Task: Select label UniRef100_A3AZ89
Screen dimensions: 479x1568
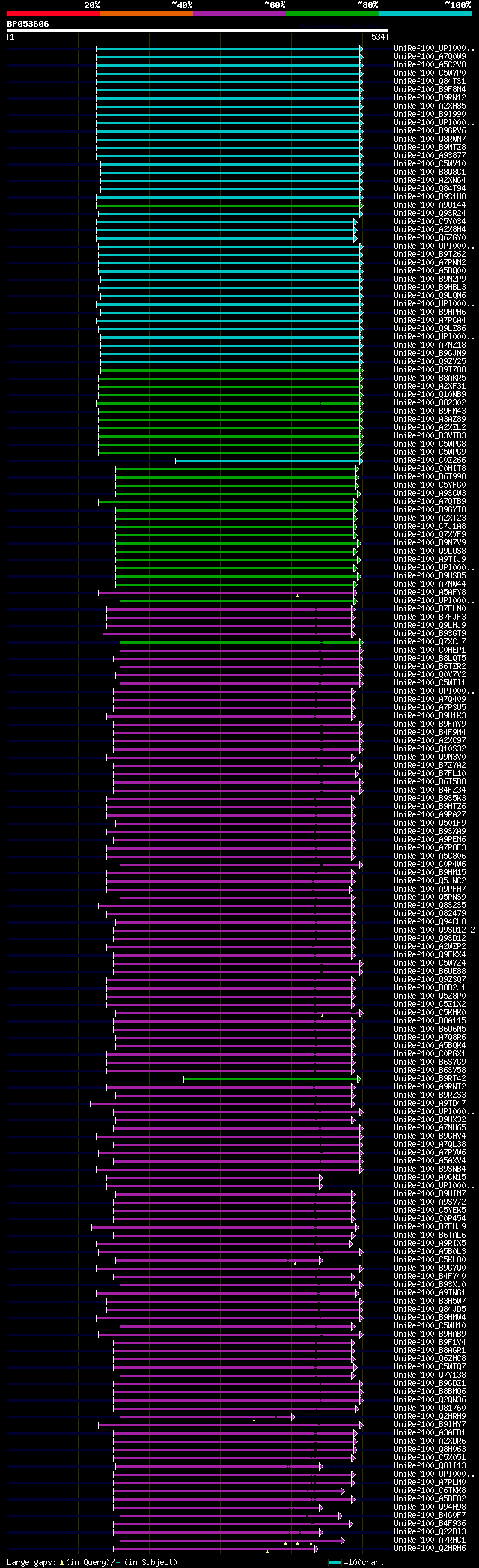Action: click(x=430, y=419)
